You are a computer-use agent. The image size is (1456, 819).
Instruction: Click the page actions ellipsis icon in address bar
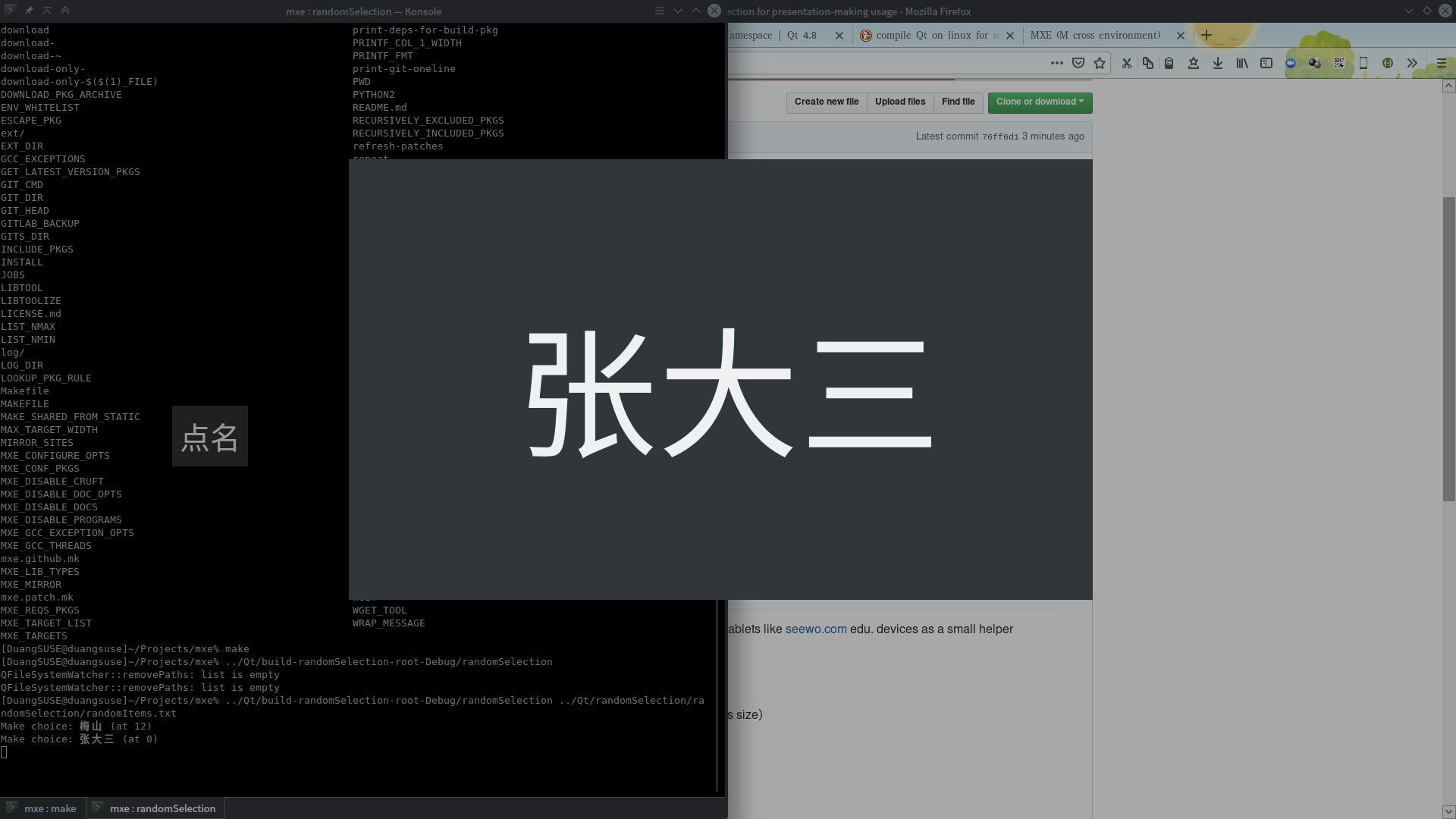(x=1056, y=64)
